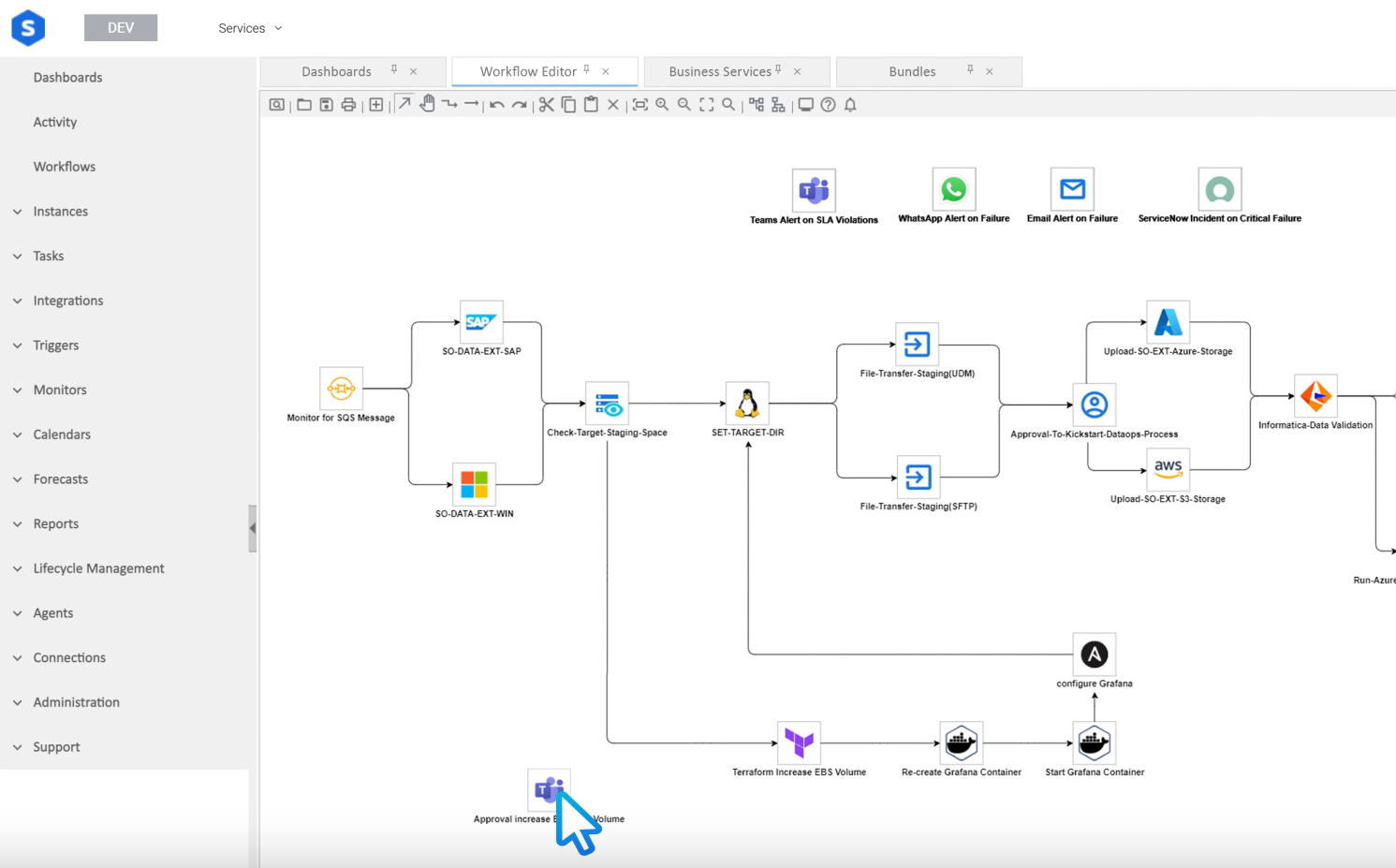Click the print icon in toolbar
This screenshot has width=1396, height=868.
coord(348,105)
